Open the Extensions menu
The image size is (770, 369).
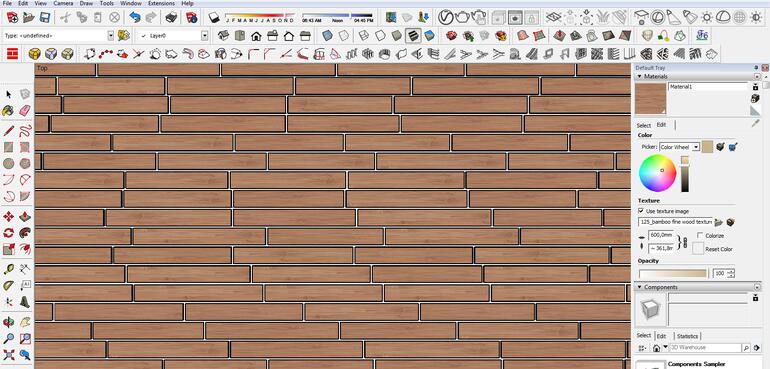(x=161, y=3)
